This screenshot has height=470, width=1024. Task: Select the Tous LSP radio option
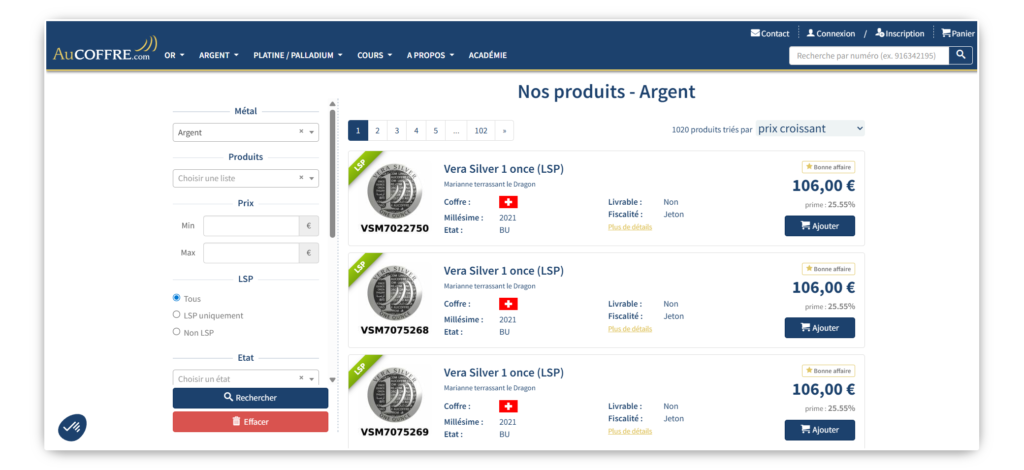pos(177,298)
